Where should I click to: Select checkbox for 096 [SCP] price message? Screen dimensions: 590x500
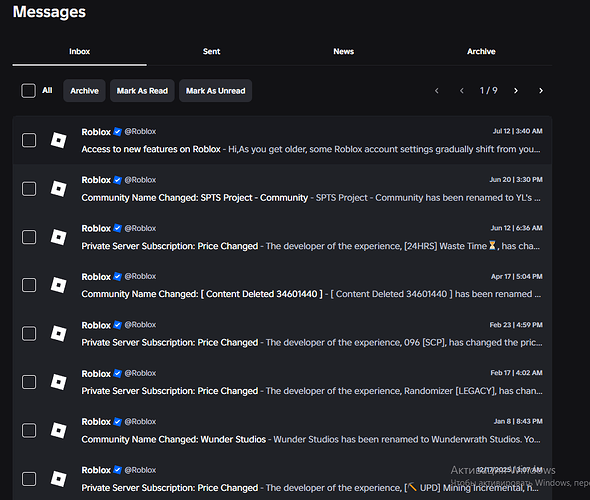(29, 334)
